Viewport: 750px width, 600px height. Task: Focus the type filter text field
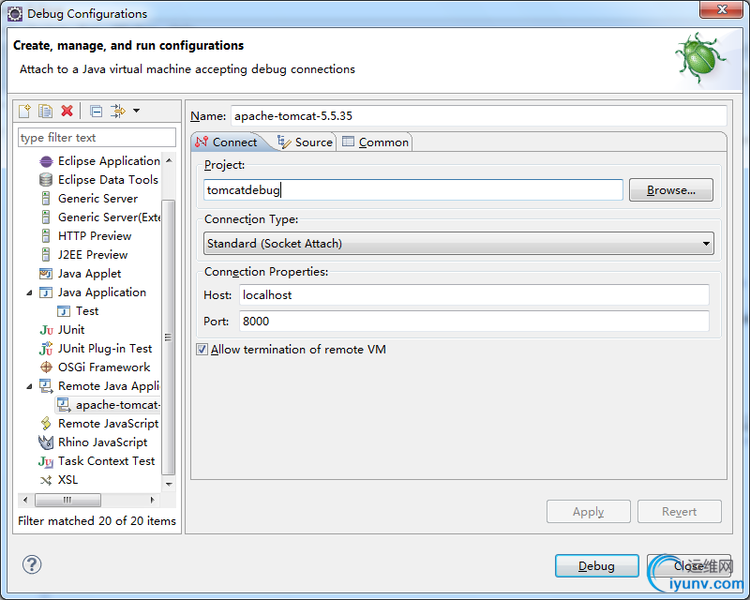[97, 138]
